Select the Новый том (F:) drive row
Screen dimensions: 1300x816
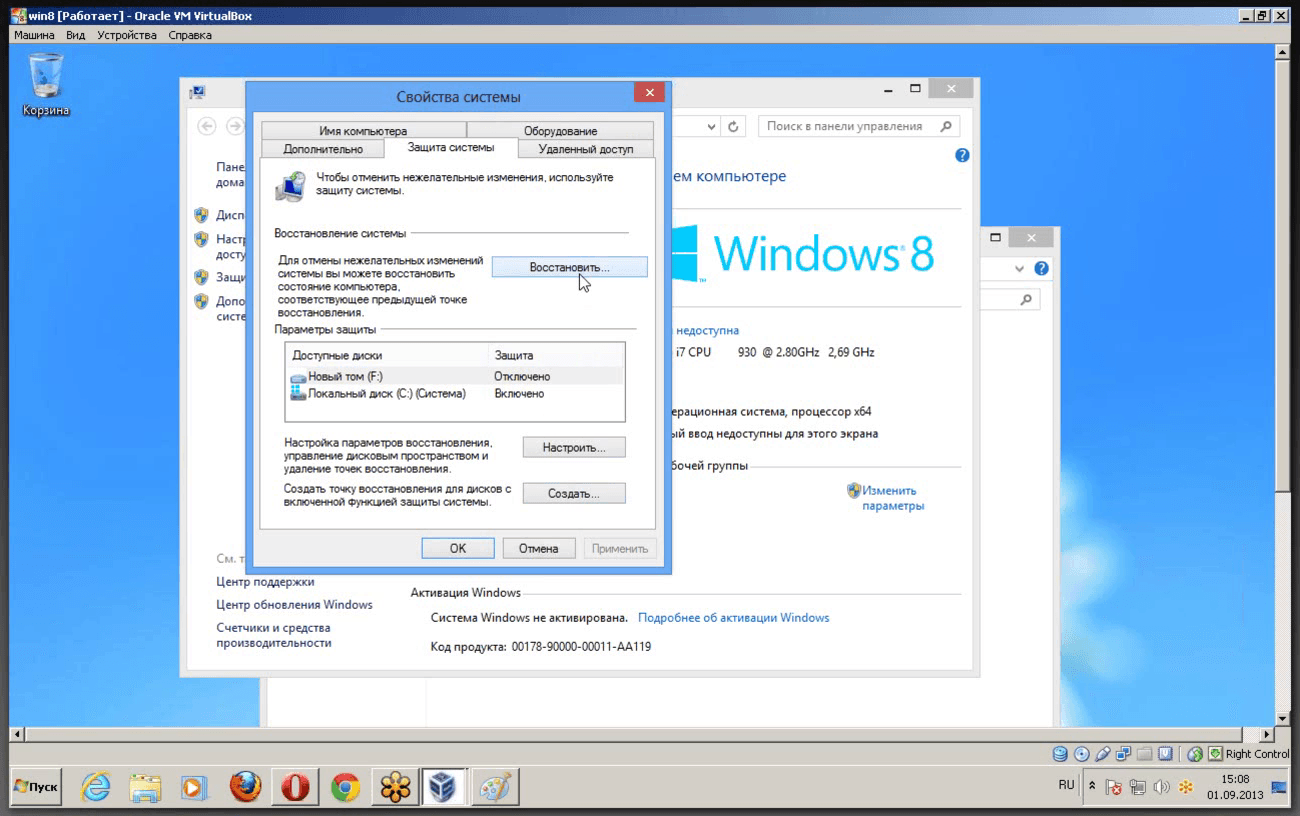point(455,376)
